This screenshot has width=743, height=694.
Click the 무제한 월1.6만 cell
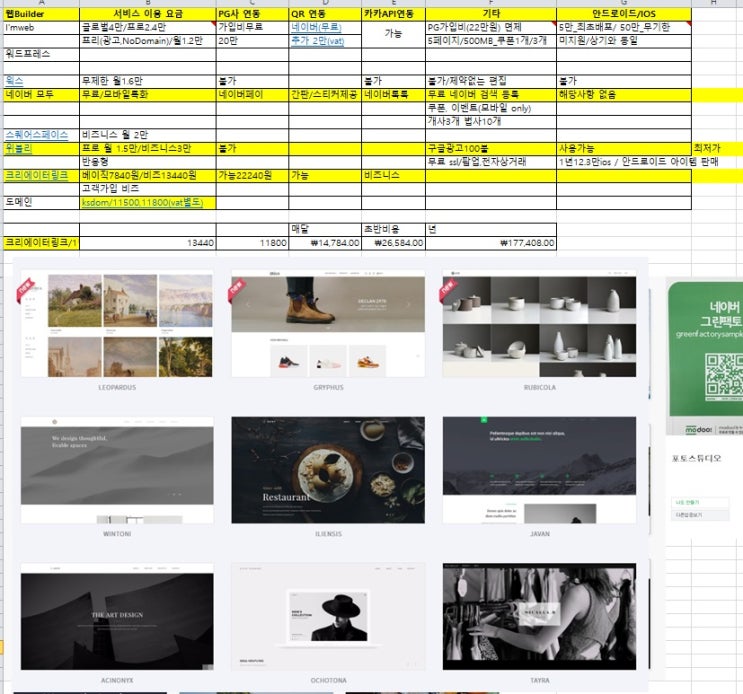[148, 81]
